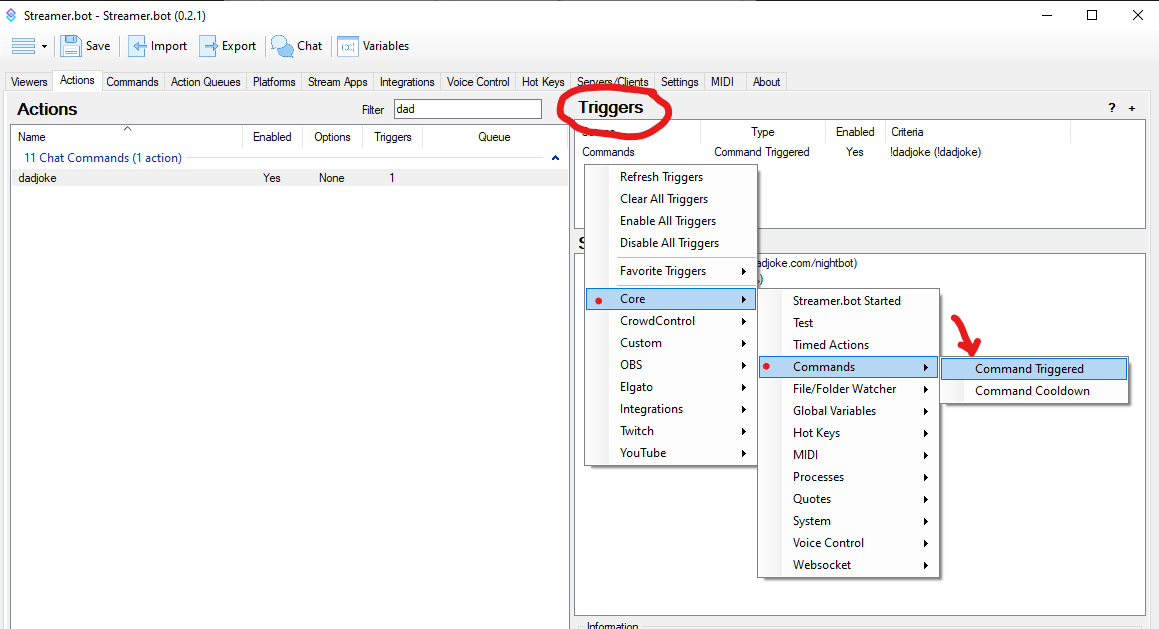Select Refresh Triggers in context menu
The width and height of the screenshot is (1159, 629).
(x=671, y=177)
